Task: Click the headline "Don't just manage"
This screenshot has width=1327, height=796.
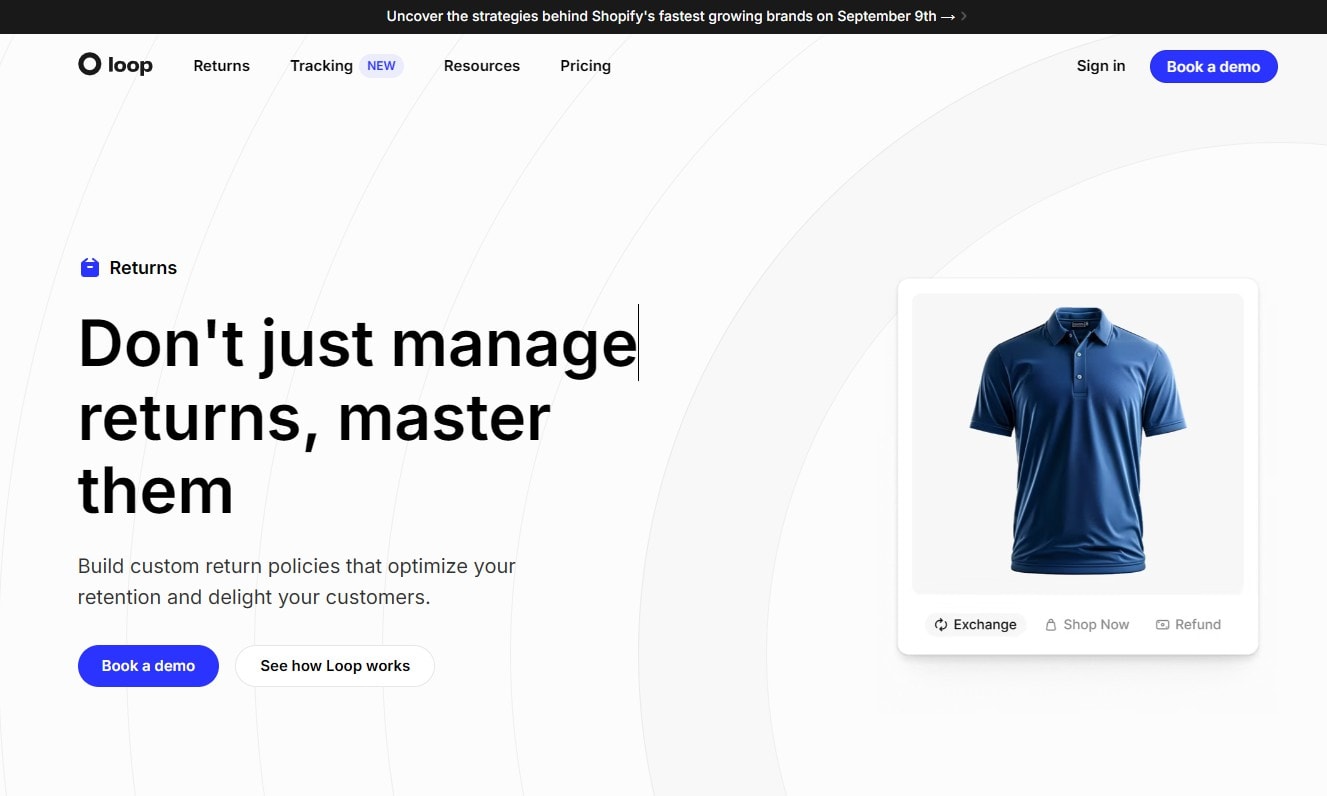Action: click(x=357, y=343)
